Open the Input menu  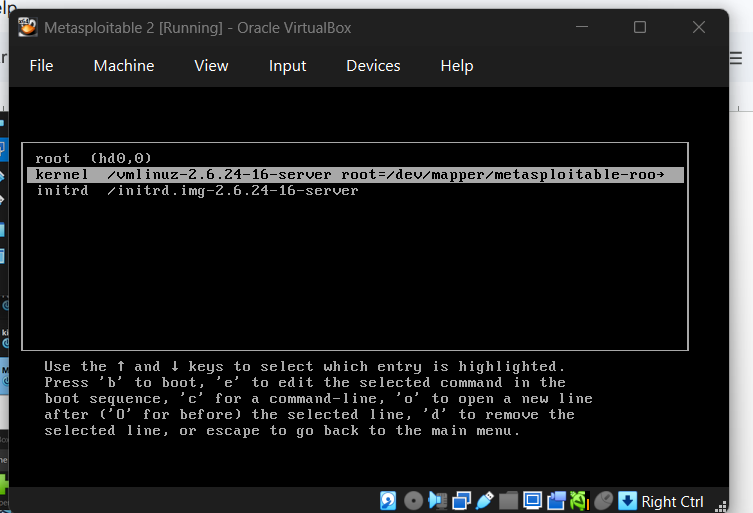pos(287,66)
